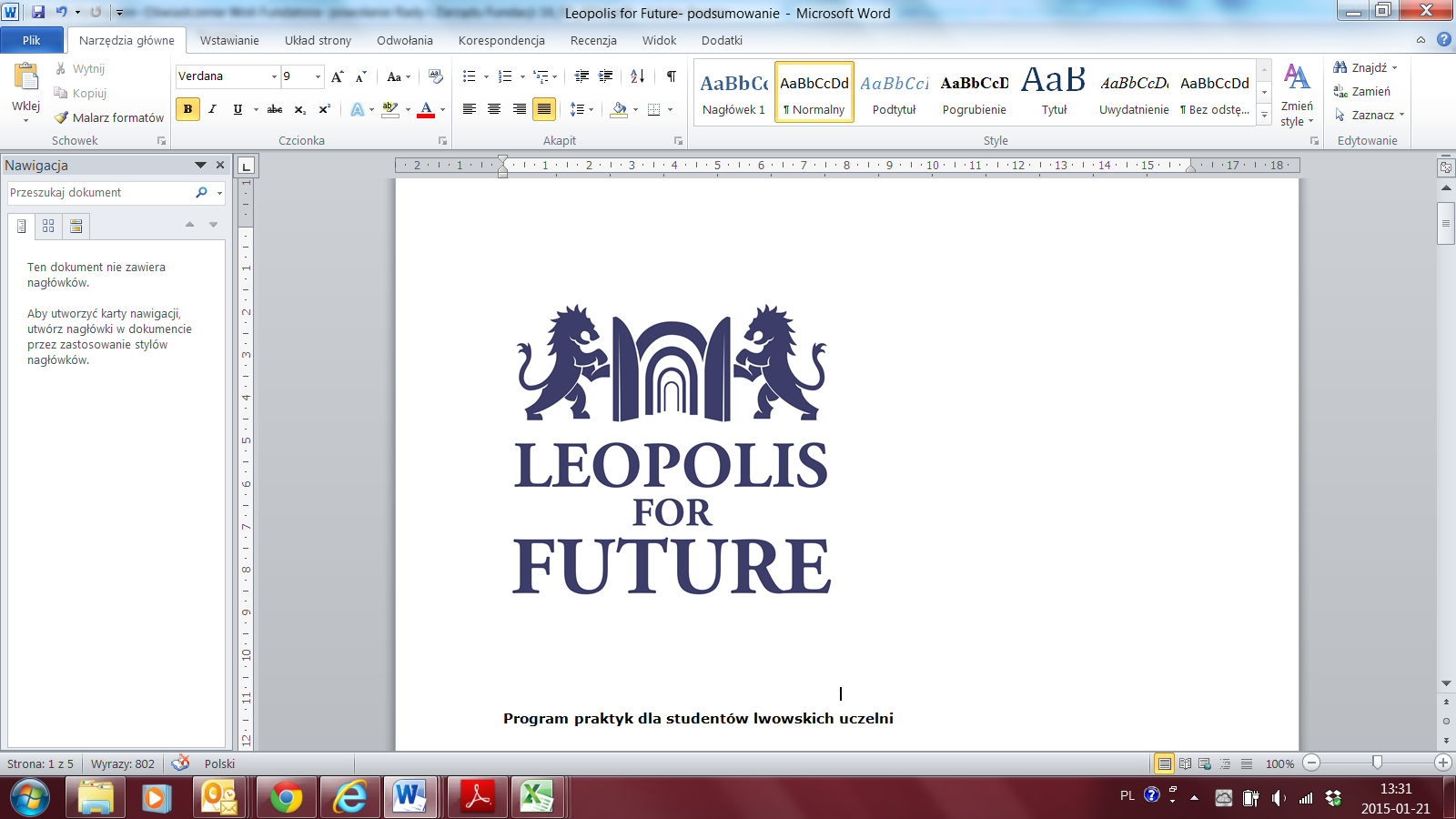This screenshot has height=819, width=1456.
Task: Toggle Justify alignment
Action: (x=544, y=109)
